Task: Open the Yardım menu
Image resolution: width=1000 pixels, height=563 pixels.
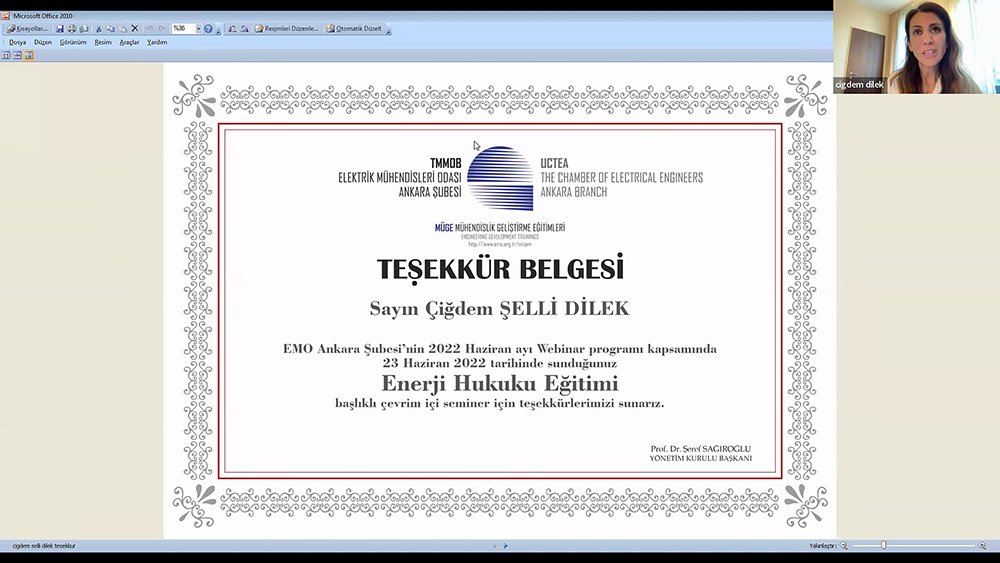Action: (x=157, y=42)
